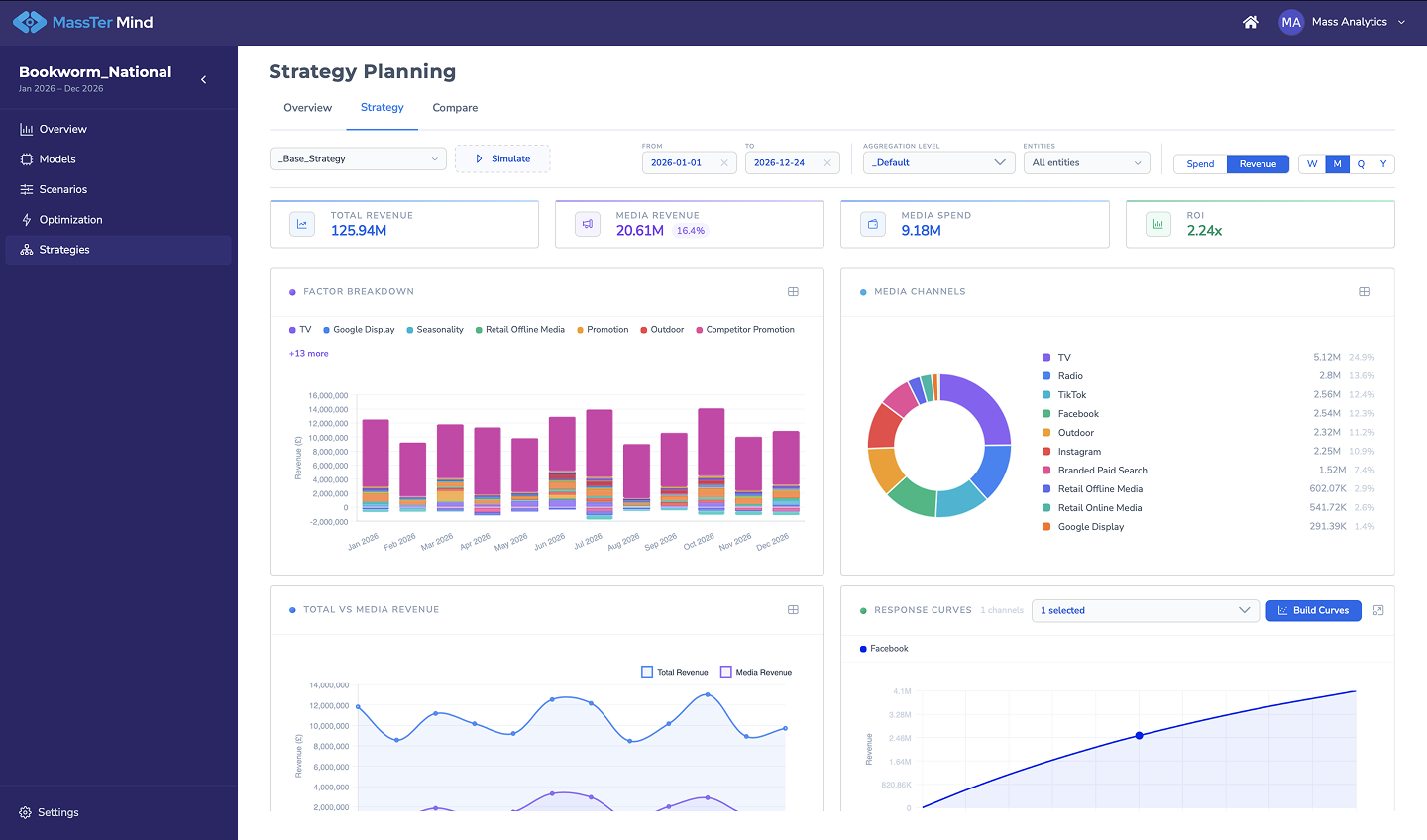Collapse sidebar with the chevron arrow

pyautogui.click(x=204, y=79)
